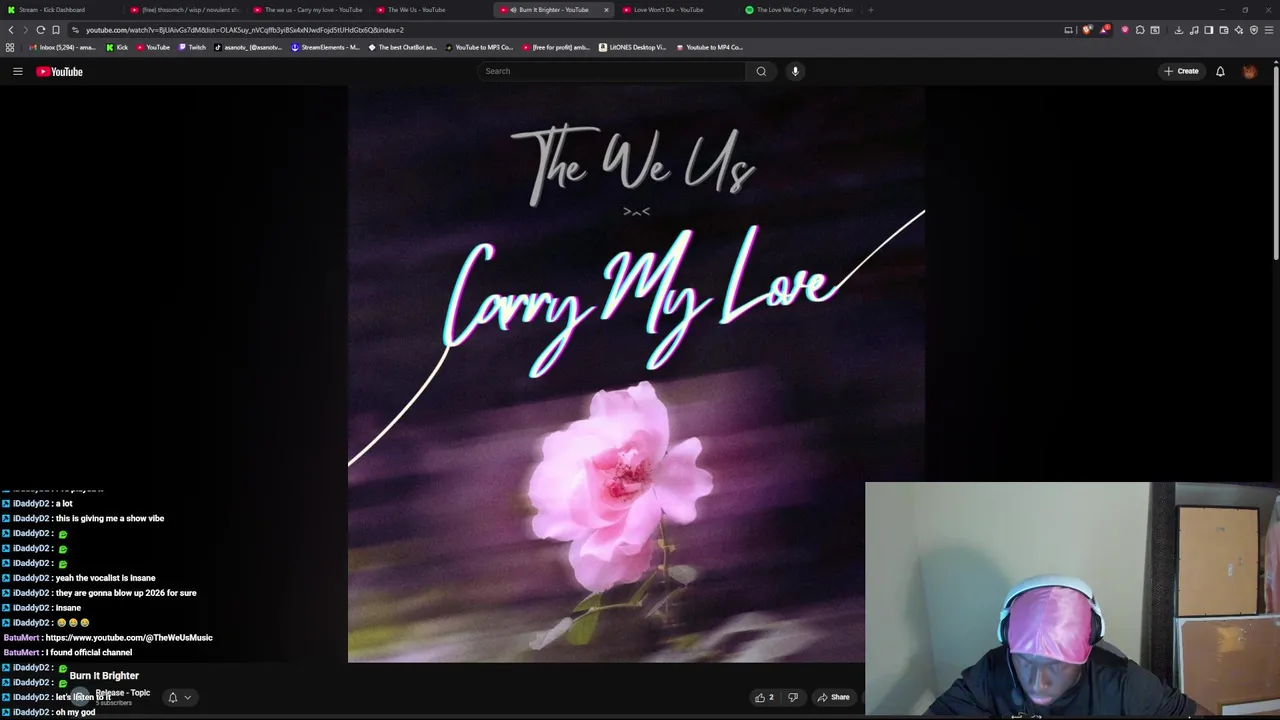
Task: Open the browser apps grid icon
Action: 10,47
